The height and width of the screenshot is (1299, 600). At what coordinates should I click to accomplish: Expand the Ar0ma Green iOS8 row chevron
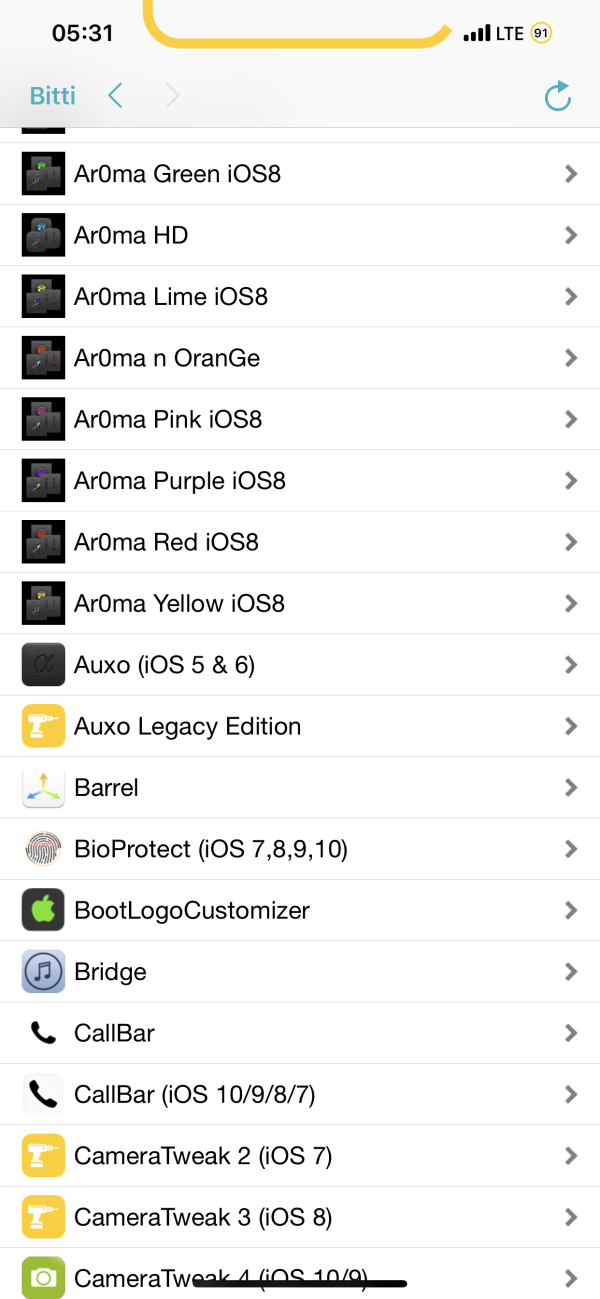[571, 174]
